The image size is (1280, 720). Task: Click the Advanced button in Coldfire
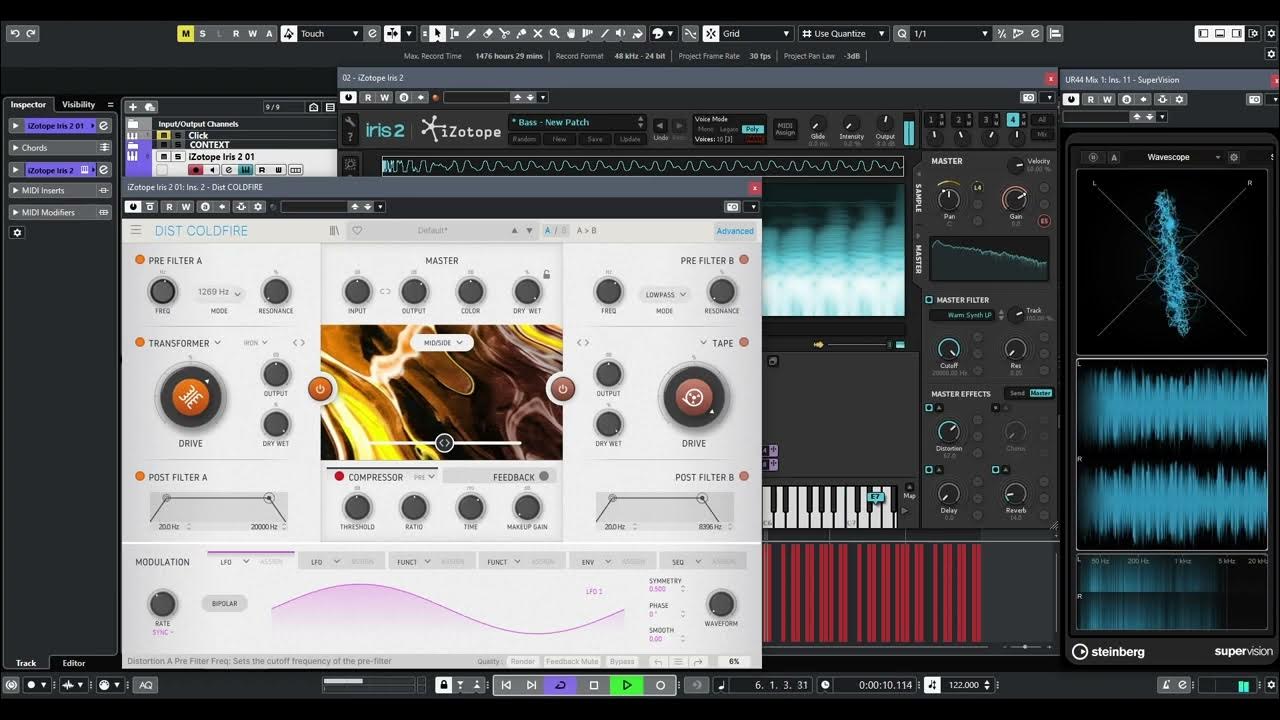click(x=735, y=231)
